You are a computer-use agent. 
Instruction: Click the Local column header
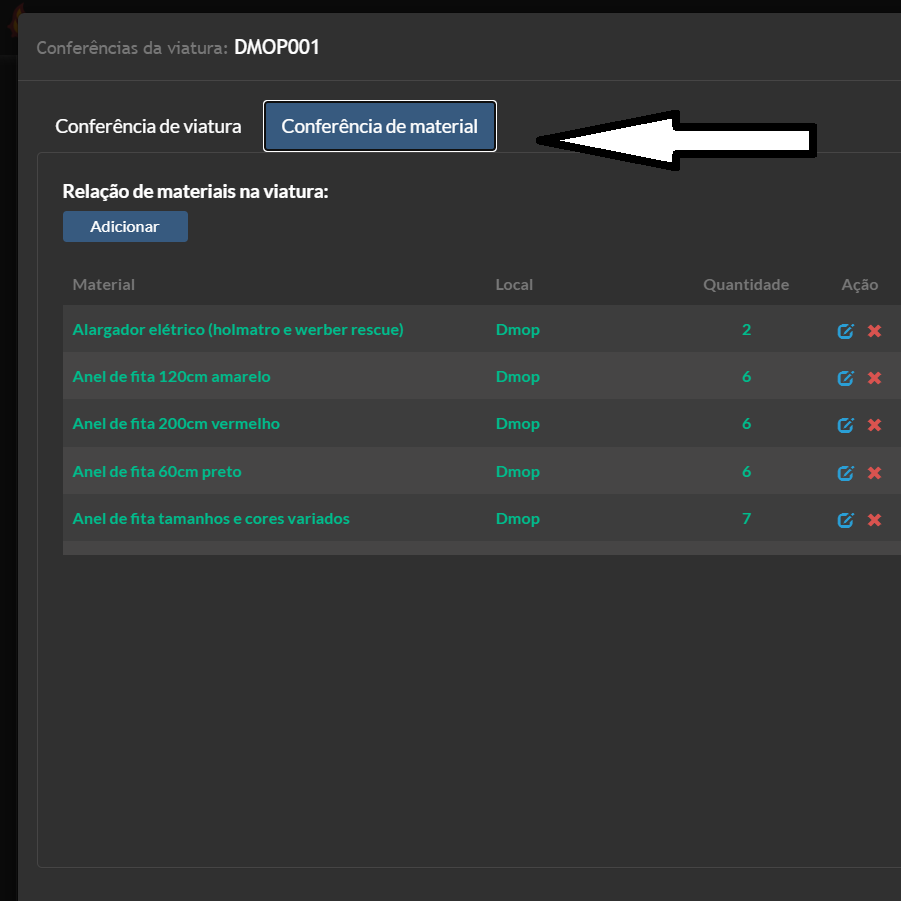[x=514, y=284]
